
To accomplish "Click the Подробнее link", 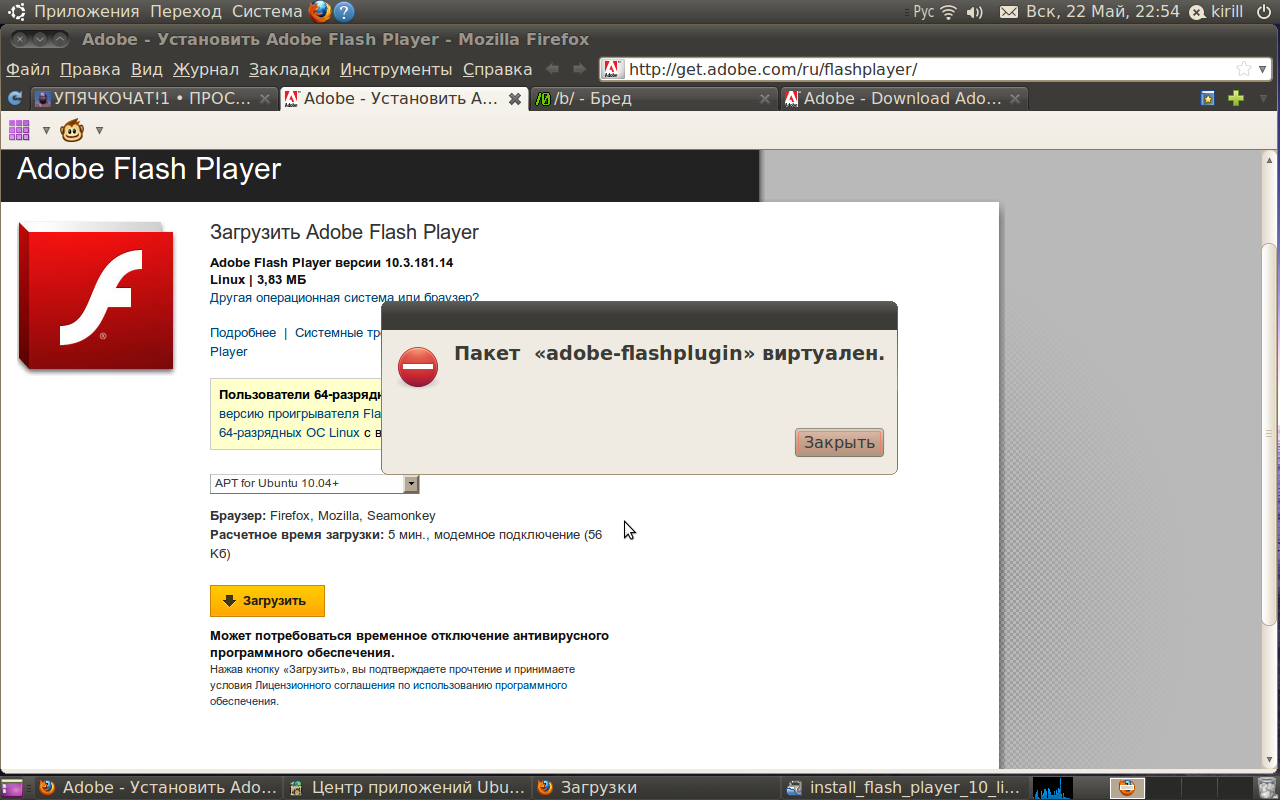I will click(x=243, y=332).
